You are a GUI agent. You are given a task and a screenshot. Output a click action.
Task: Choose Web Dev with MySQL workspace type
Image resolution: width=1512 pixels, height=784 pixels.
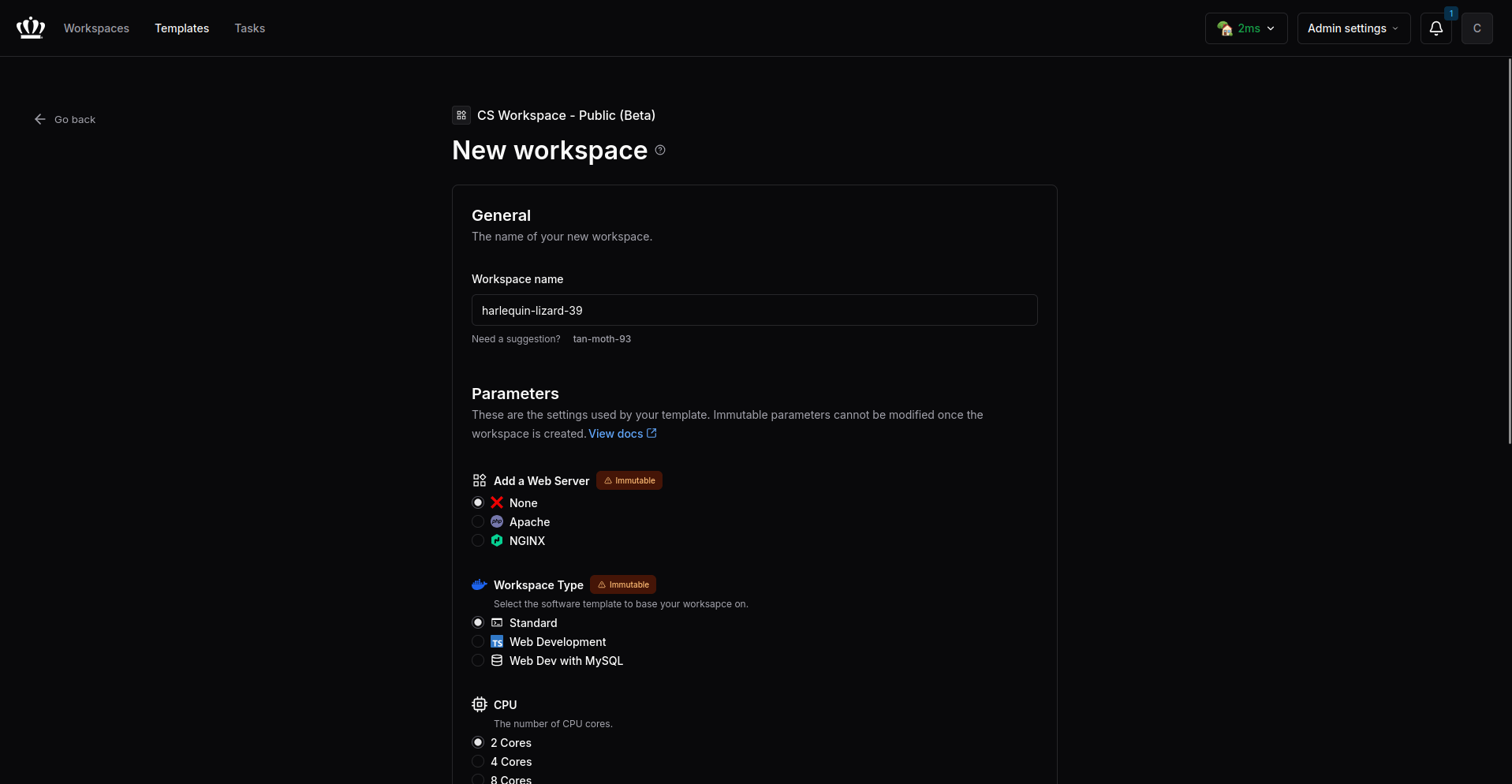478,661
